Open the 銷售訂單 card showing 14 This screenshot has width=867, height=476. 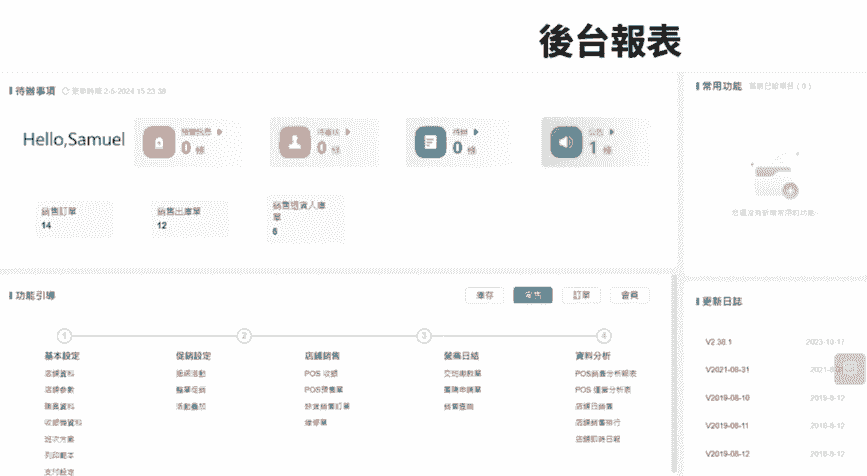pos(74,218)
